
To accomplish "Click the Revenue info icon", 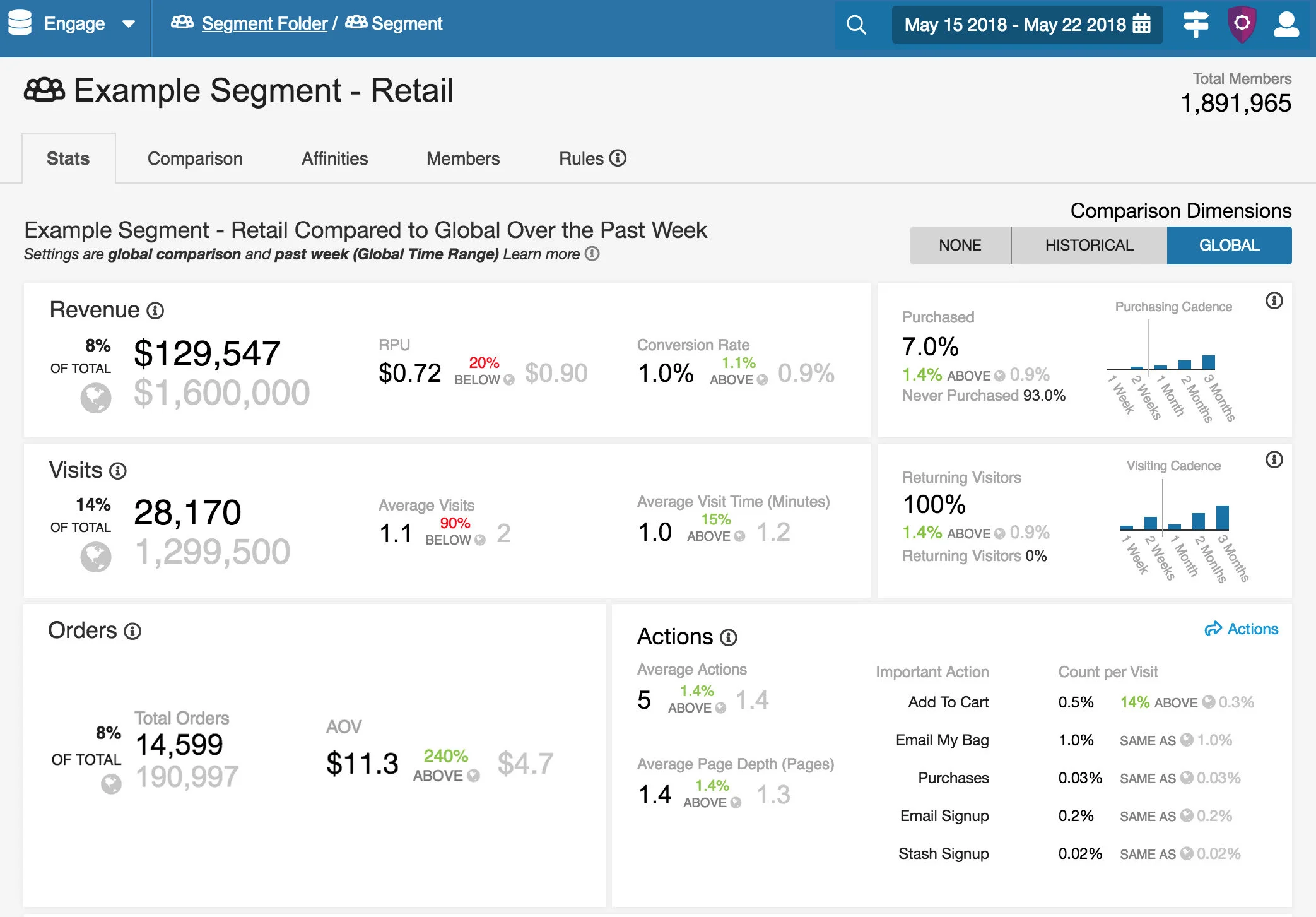I will pyautogui.click(x=155, y=311).
